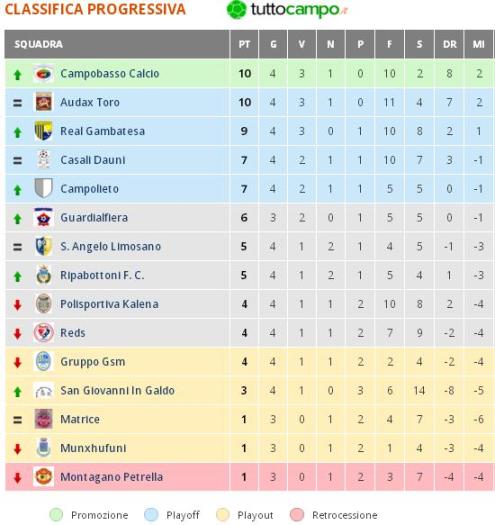Open San Giovanni In Galdo link
The image size is (495, 525).
coord(117,390)
